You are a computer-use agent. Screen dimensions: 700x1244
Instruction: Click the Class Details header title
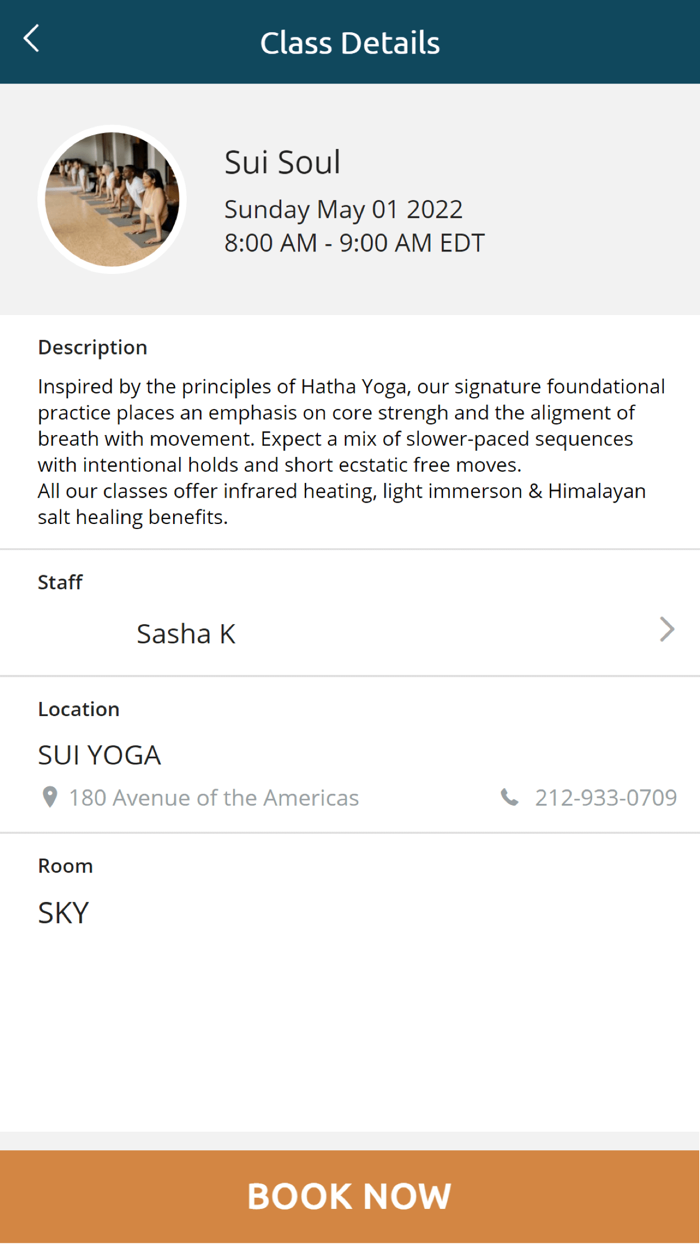click(350, 43)
